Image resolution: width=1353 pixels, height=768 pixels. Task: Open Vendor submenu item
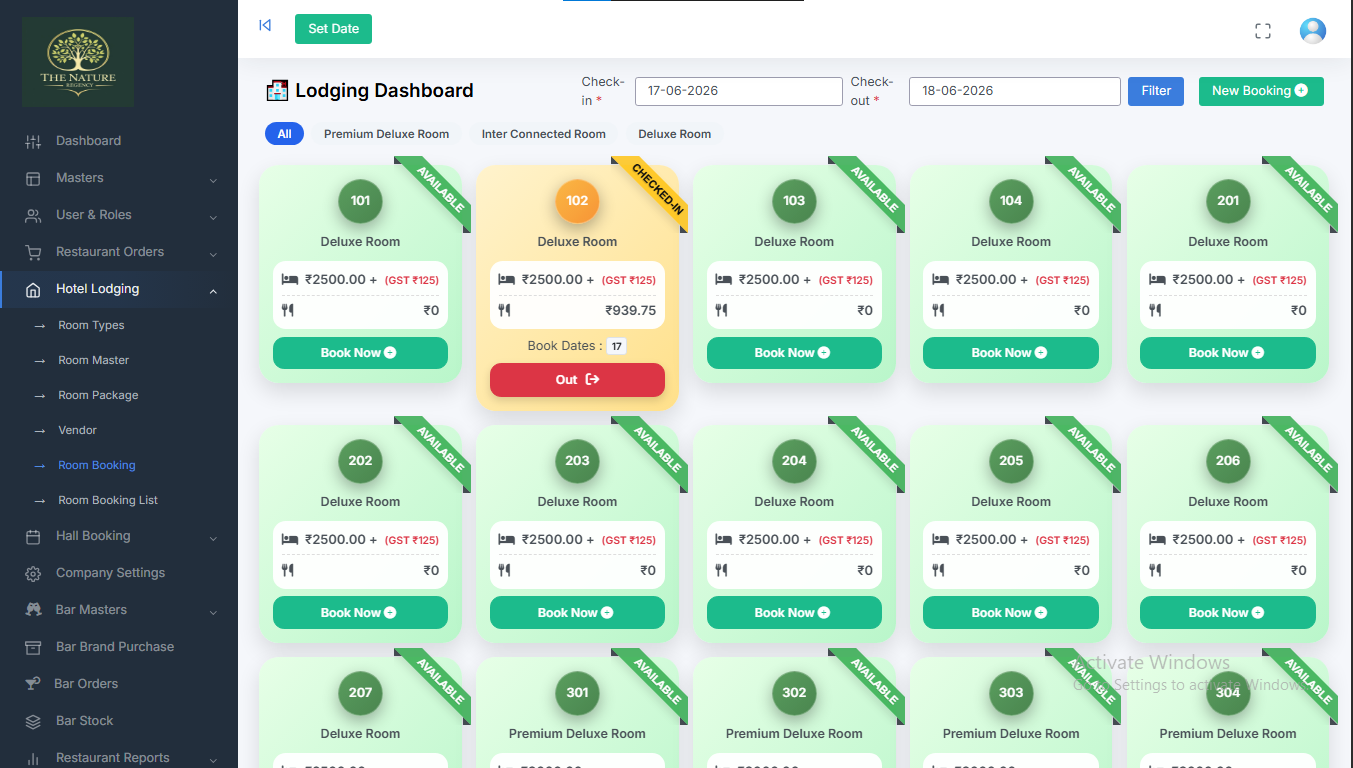(x=77, y=430)
